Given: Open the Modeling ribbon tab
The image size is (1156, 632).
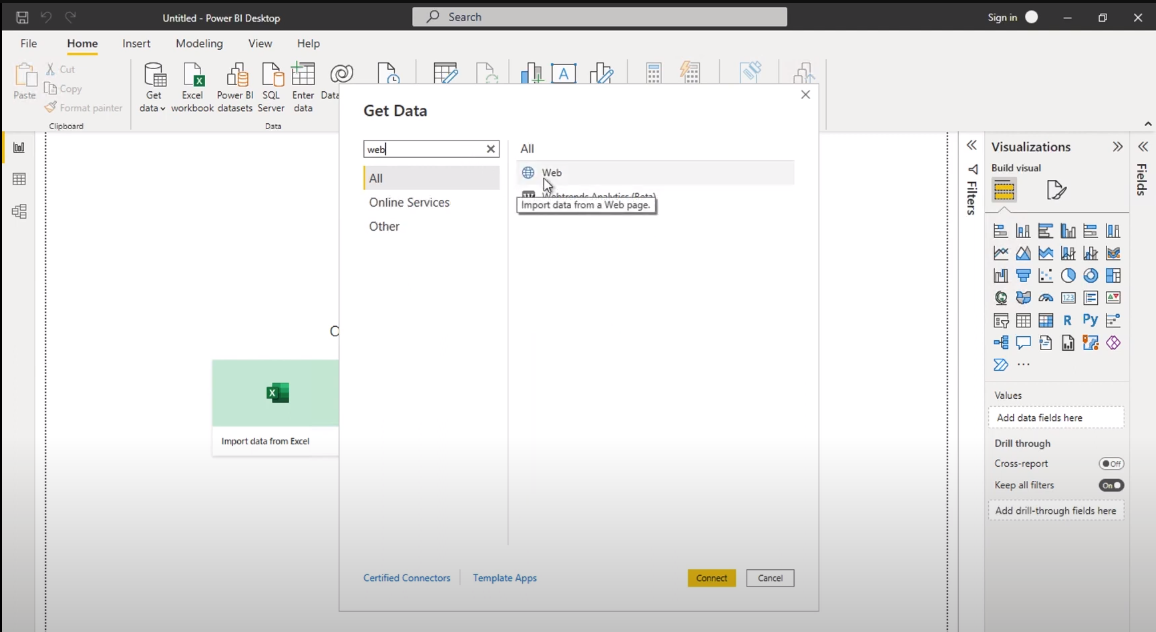Looking at the screenshot, I should click(x=199, y=44).
